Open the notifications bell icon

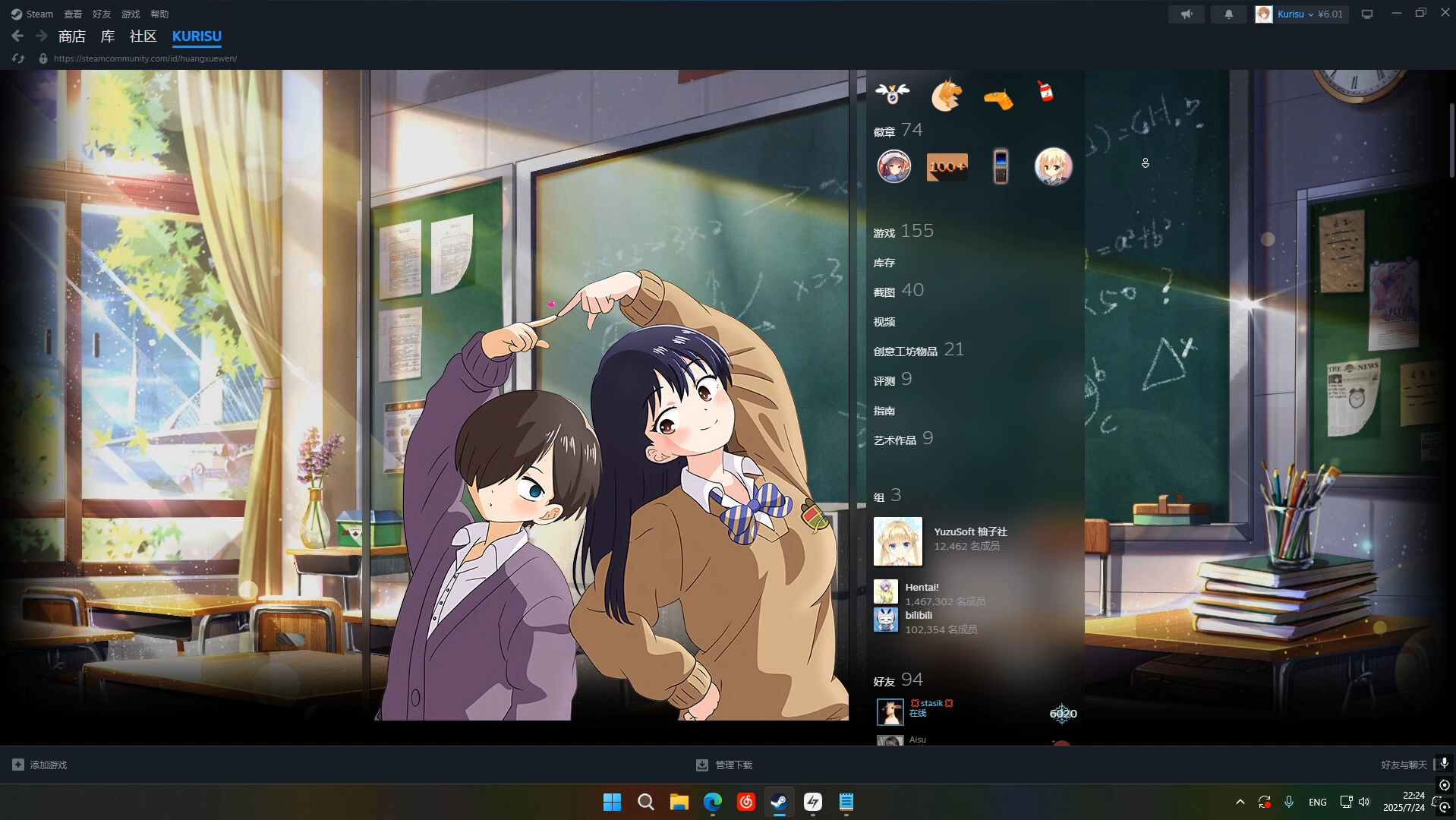[x=1228, y=14]
